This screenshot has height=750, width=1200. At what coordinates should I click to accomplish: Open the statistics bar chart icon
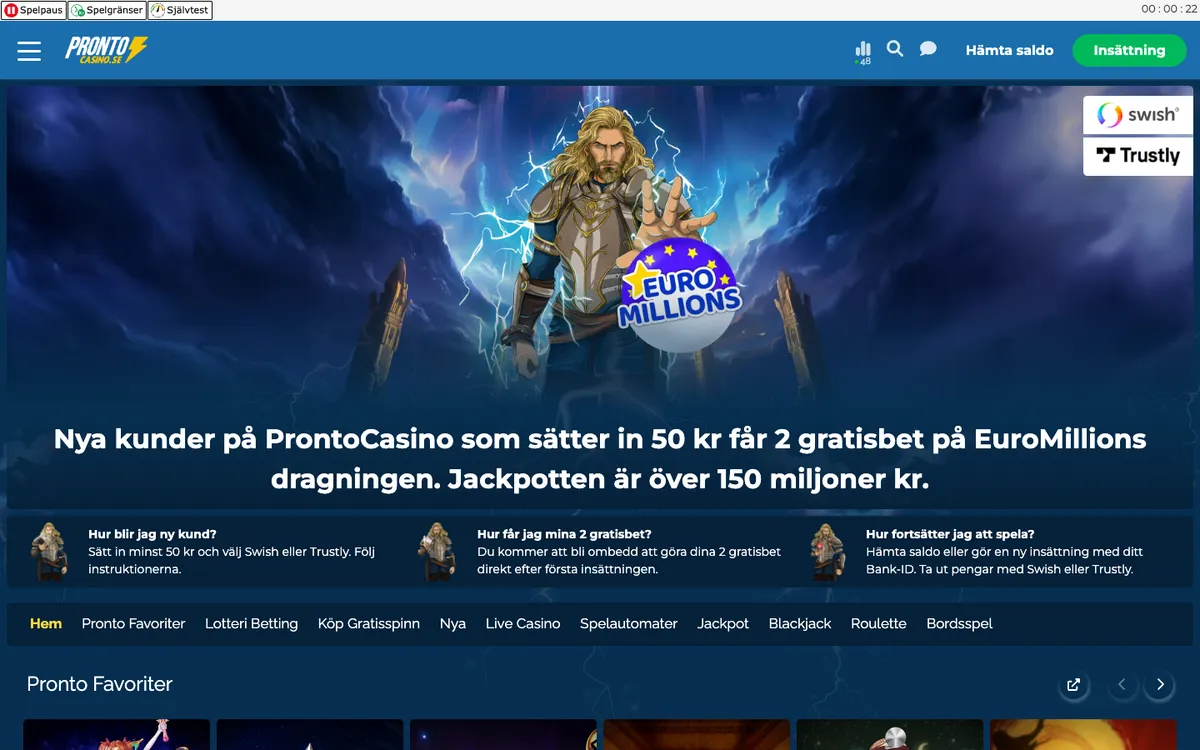[x=863, y=52]
